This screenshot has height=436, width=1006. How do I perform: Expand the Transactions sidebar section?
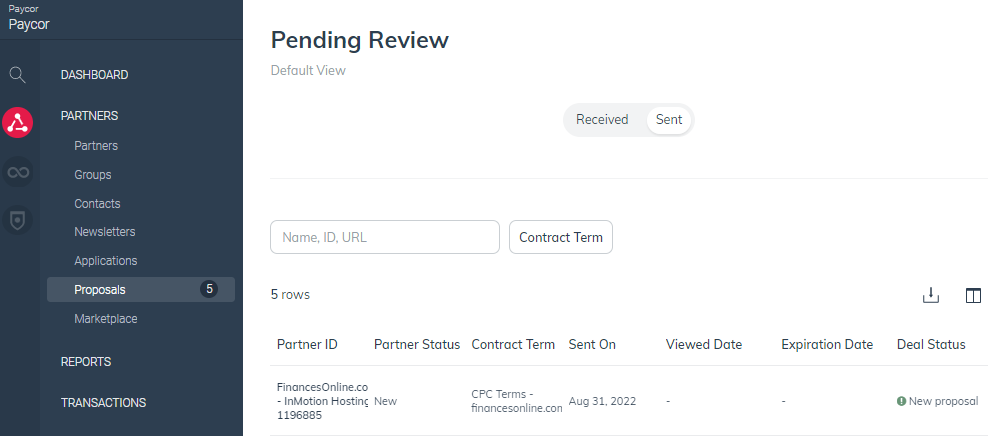point(103,403)
